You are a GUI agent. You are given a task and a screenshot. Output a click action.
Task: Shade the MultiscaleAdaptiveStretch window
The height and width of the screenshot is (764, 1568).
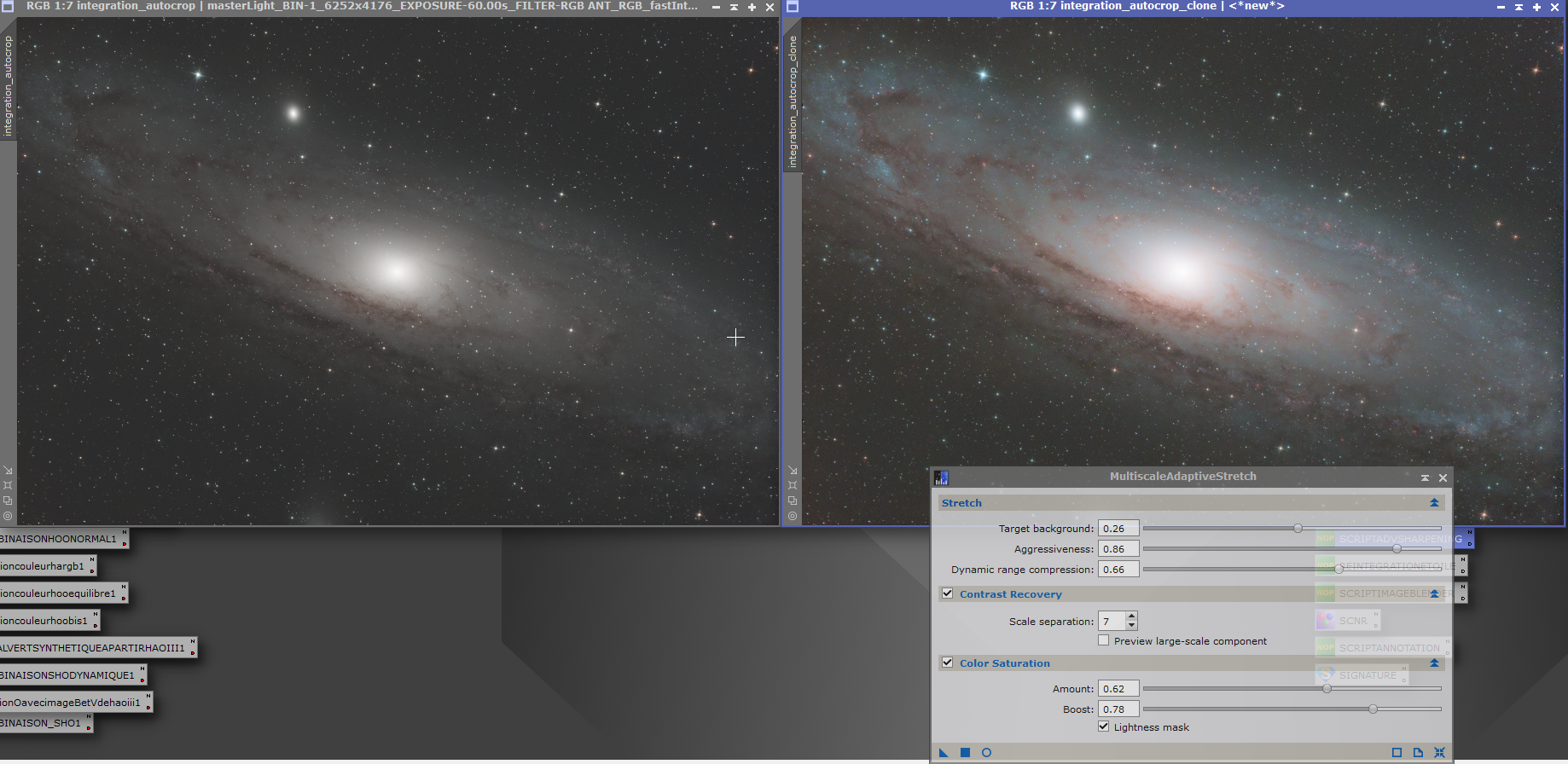tap(1425, 477)
